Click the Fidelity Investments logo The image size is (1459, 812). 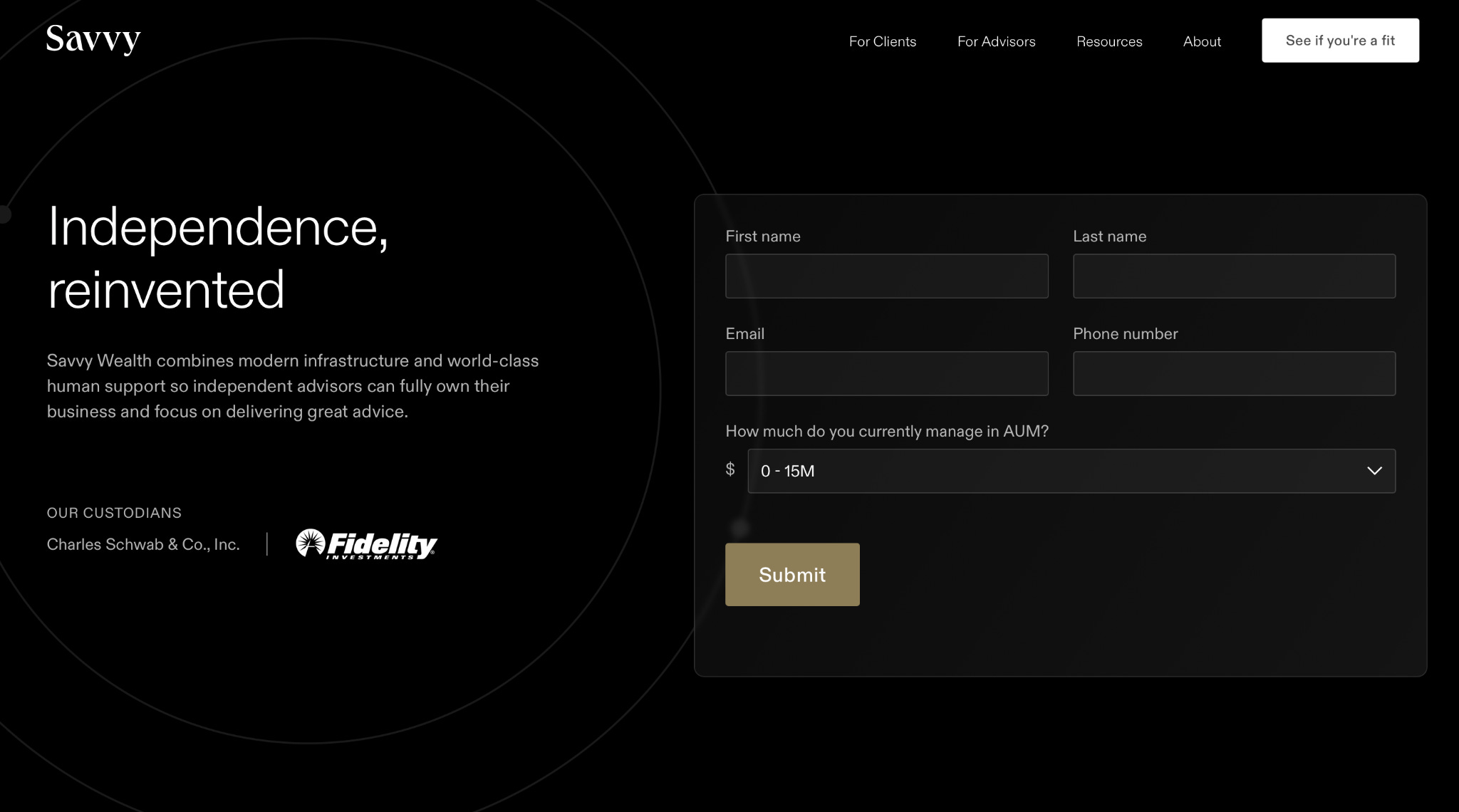(366, 544)
